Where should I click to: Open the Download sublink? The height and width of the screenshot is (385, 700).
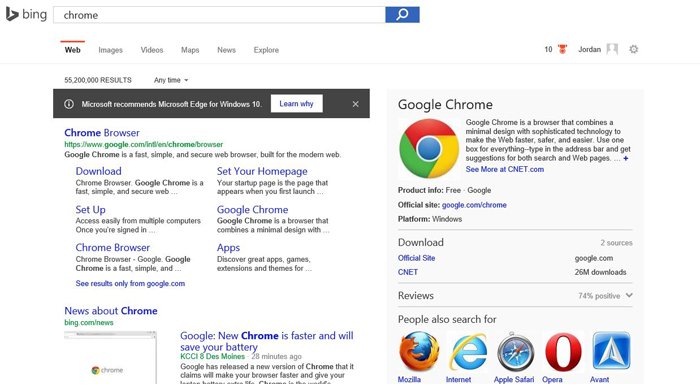pos(98,171)
